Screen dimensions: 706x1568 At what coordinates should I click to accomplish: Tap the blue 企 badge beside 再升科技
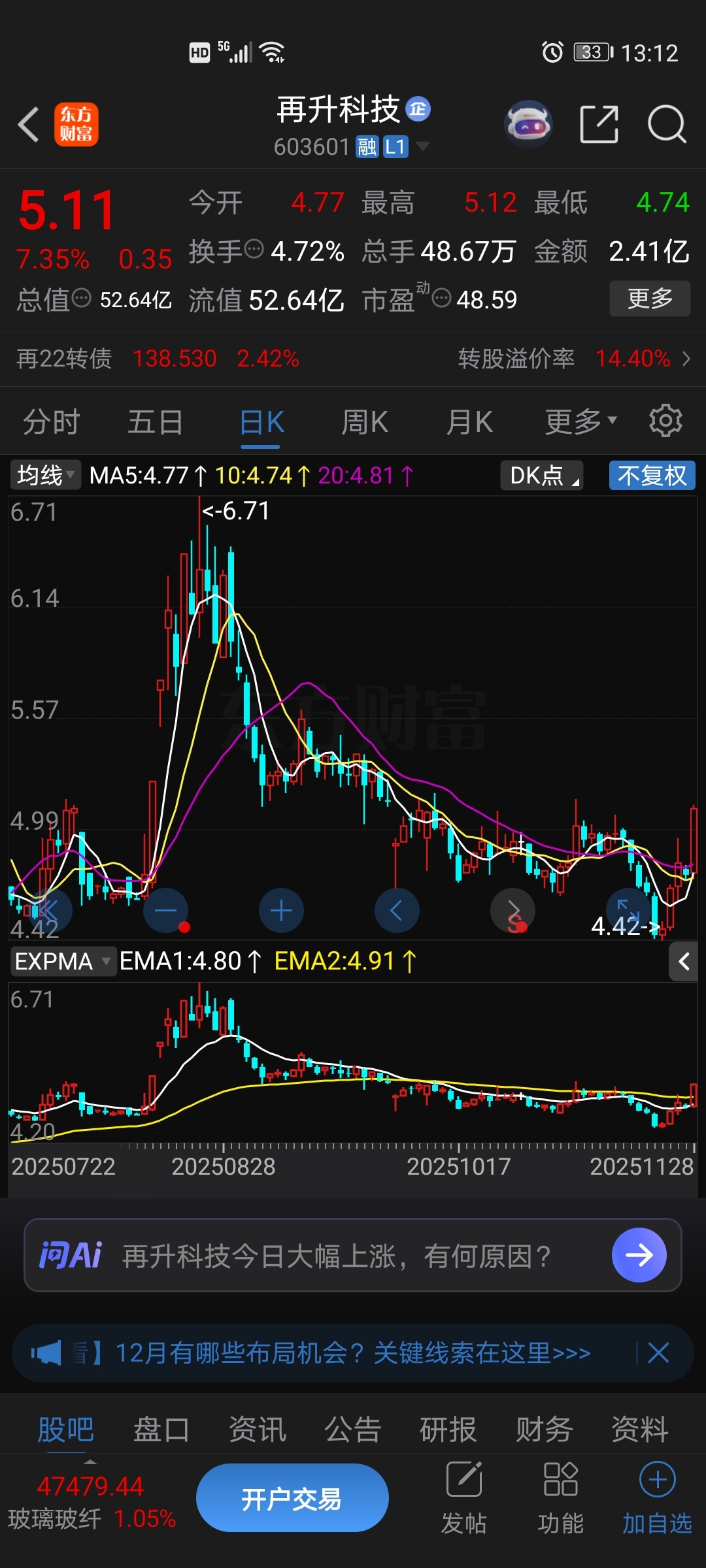(418, 108)
